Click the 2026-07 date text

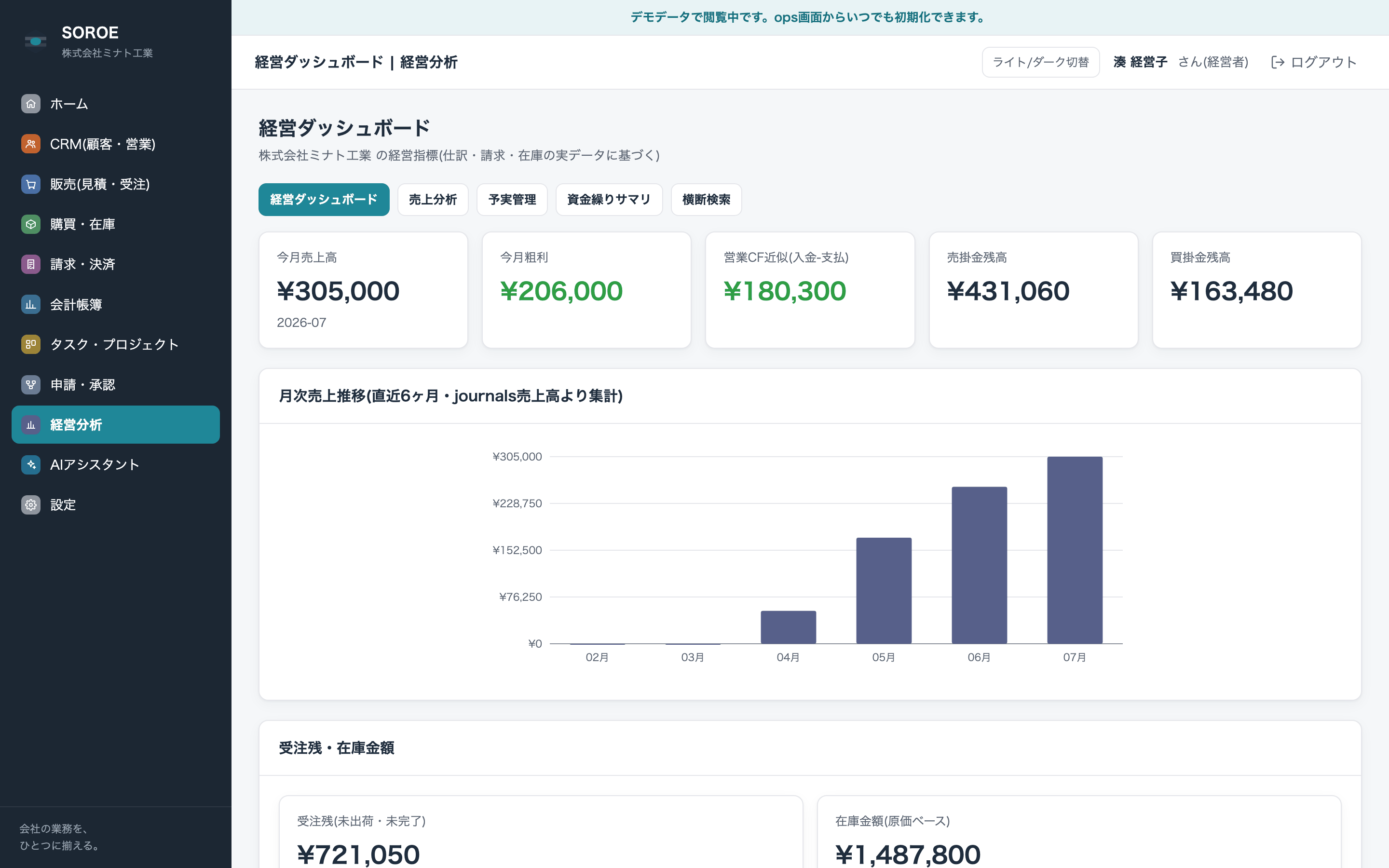(301, 323)
